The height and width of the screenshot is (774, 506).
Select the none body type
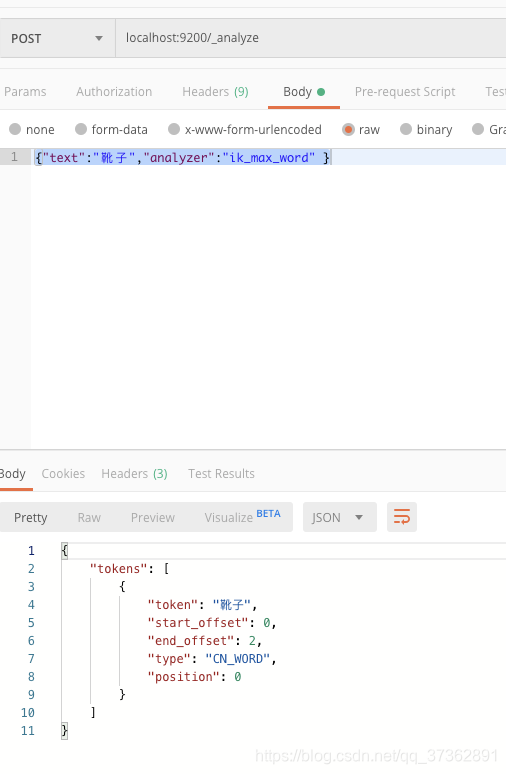[32, 130]
